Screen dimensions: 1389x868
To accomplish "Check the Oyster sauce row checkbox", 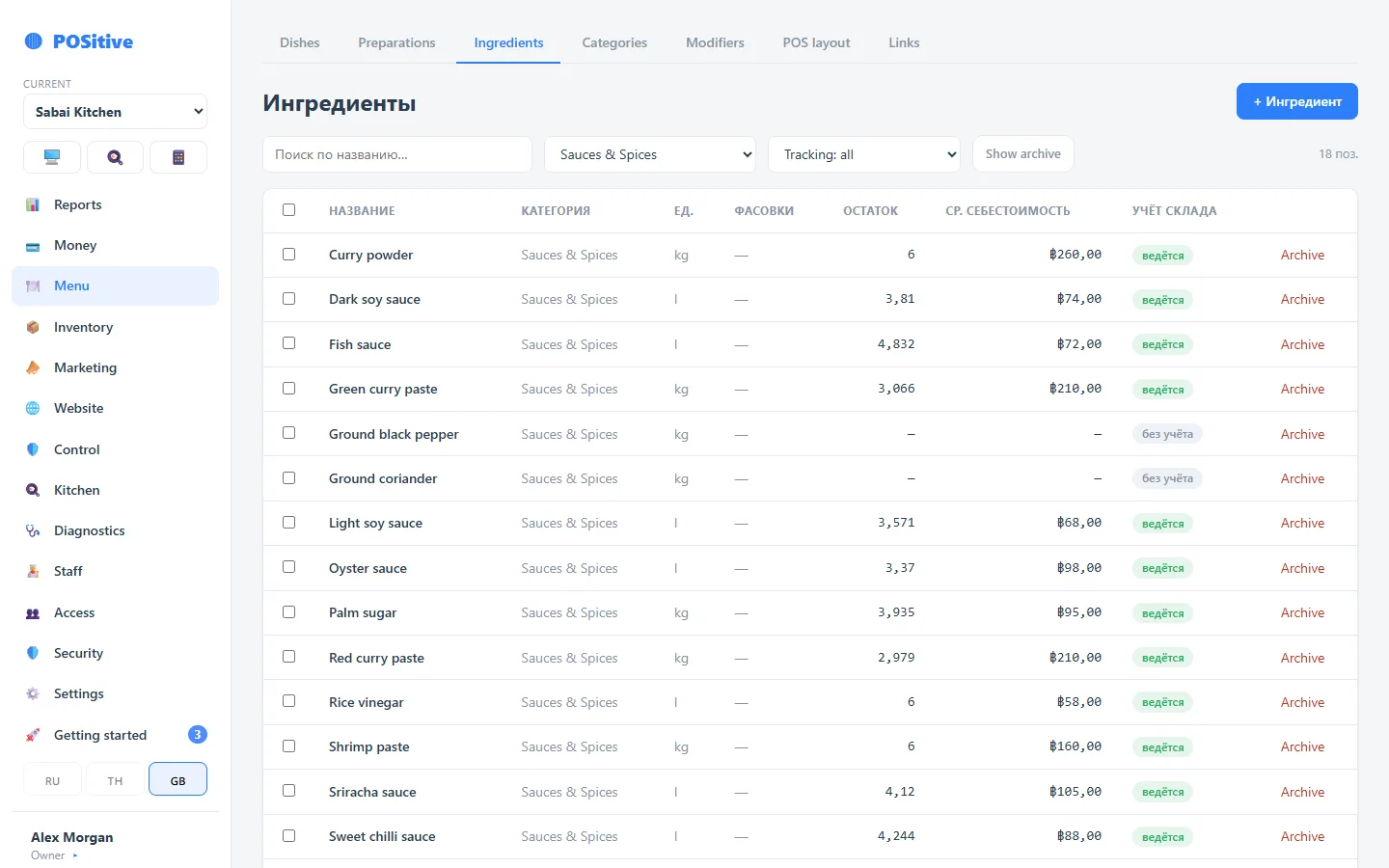I will [x=288, y=567].
